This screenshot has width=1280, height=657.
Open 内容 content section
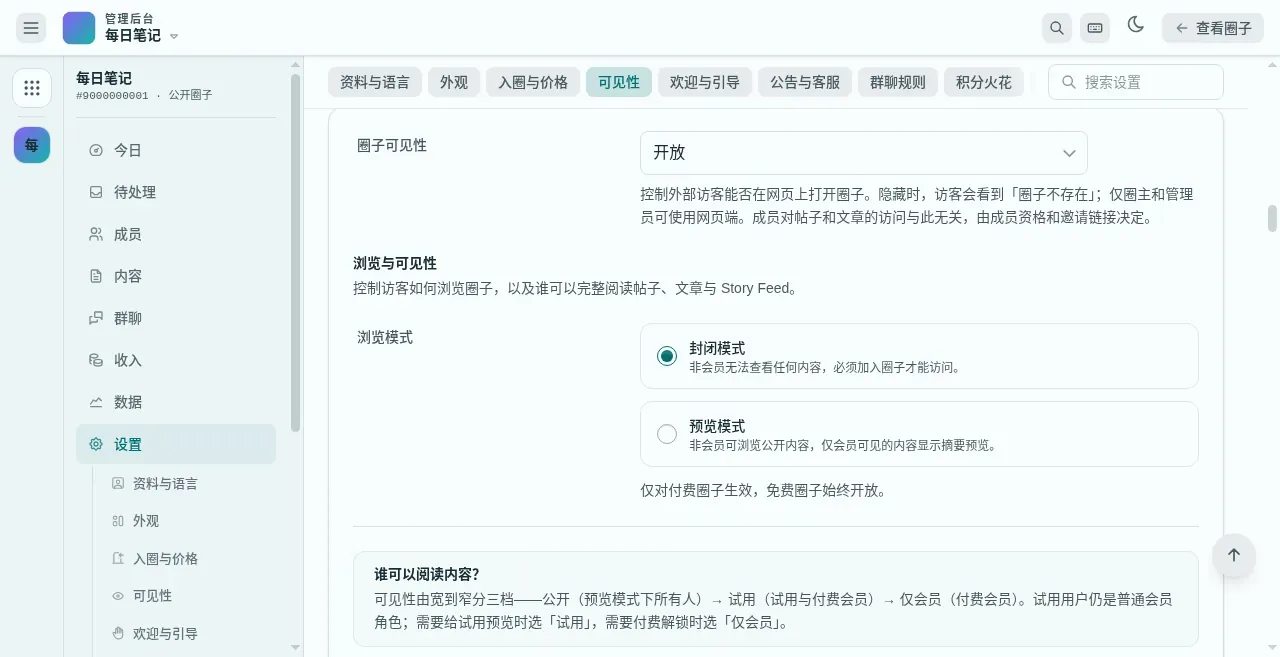[176, 276]
